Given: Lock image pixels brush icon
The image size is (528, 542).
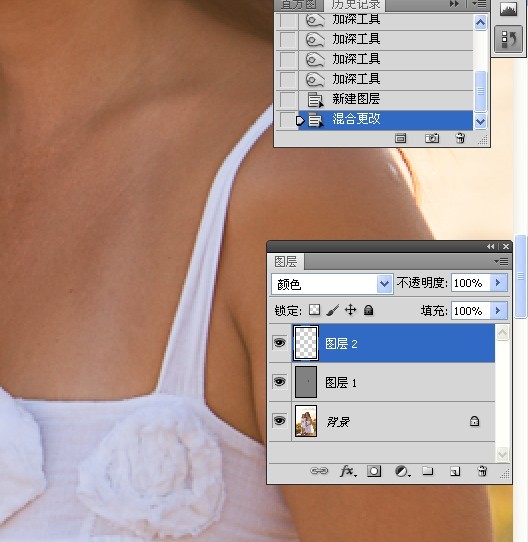Looking at the screenshot, I should tap(332, 310).
